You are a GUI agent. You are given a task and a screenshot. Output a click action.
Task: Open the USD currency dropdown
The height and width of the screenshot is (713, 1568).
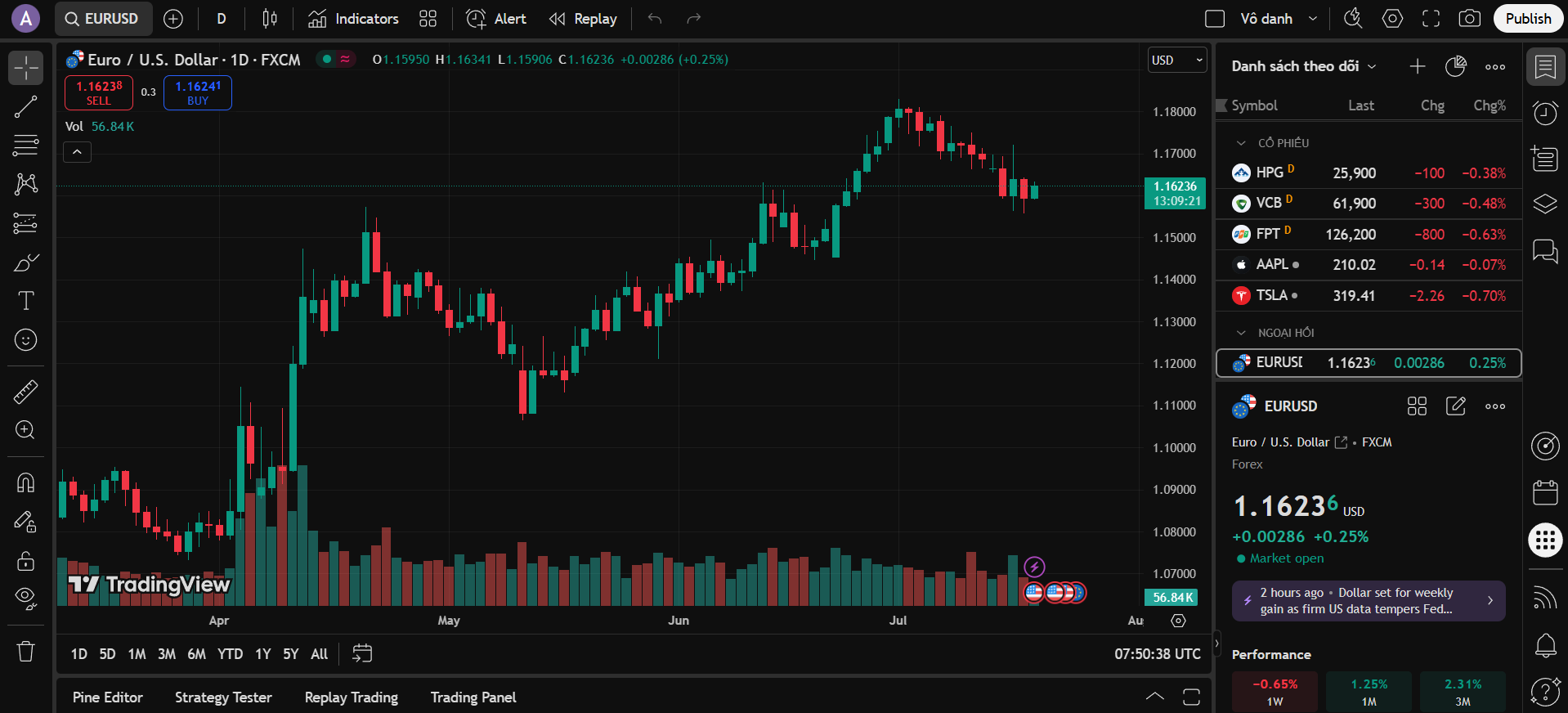point(1177,60)
